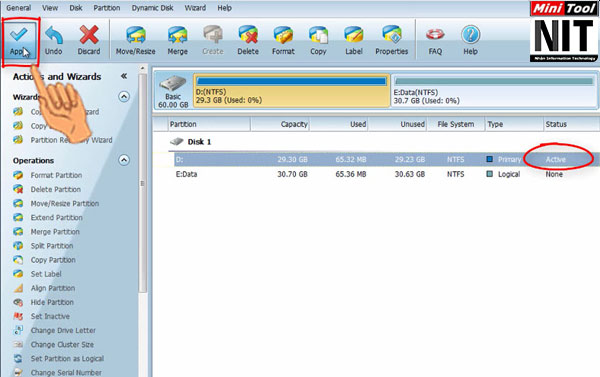
Task: Click the Logical type color square
Action: tap(489, 174)
